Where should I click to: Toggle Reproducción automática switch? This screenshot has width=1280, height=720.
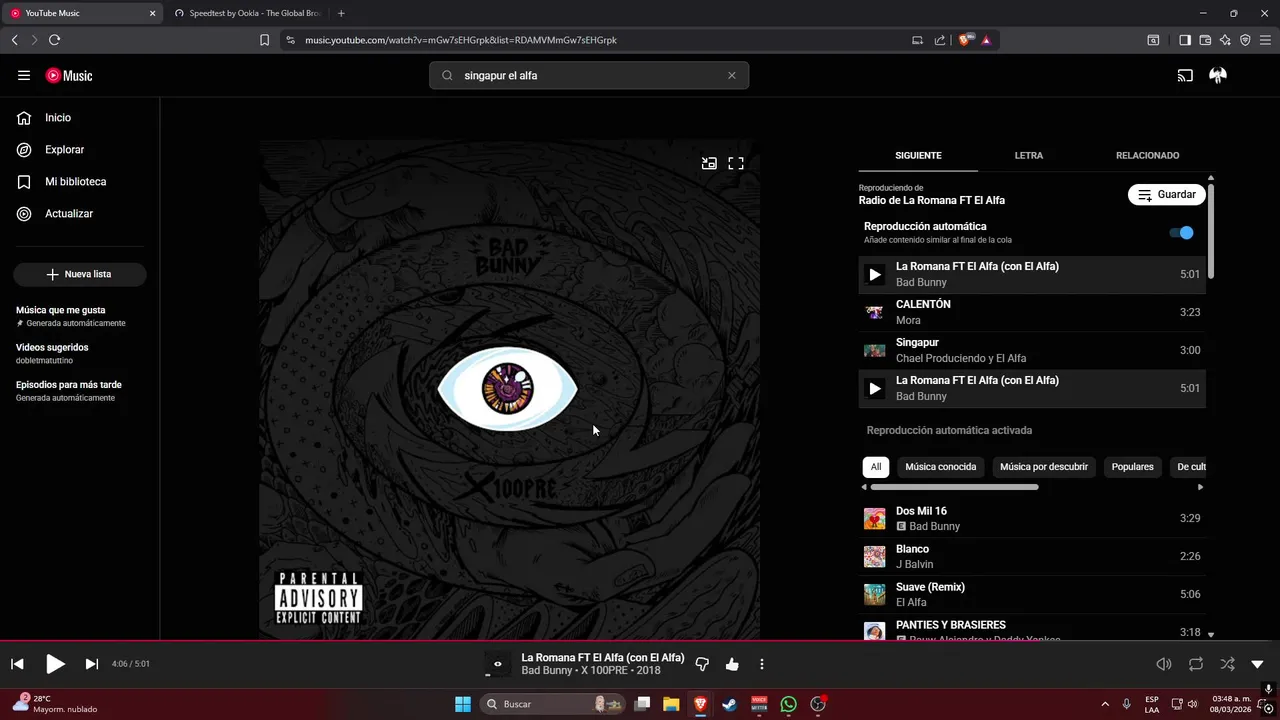1182,233
